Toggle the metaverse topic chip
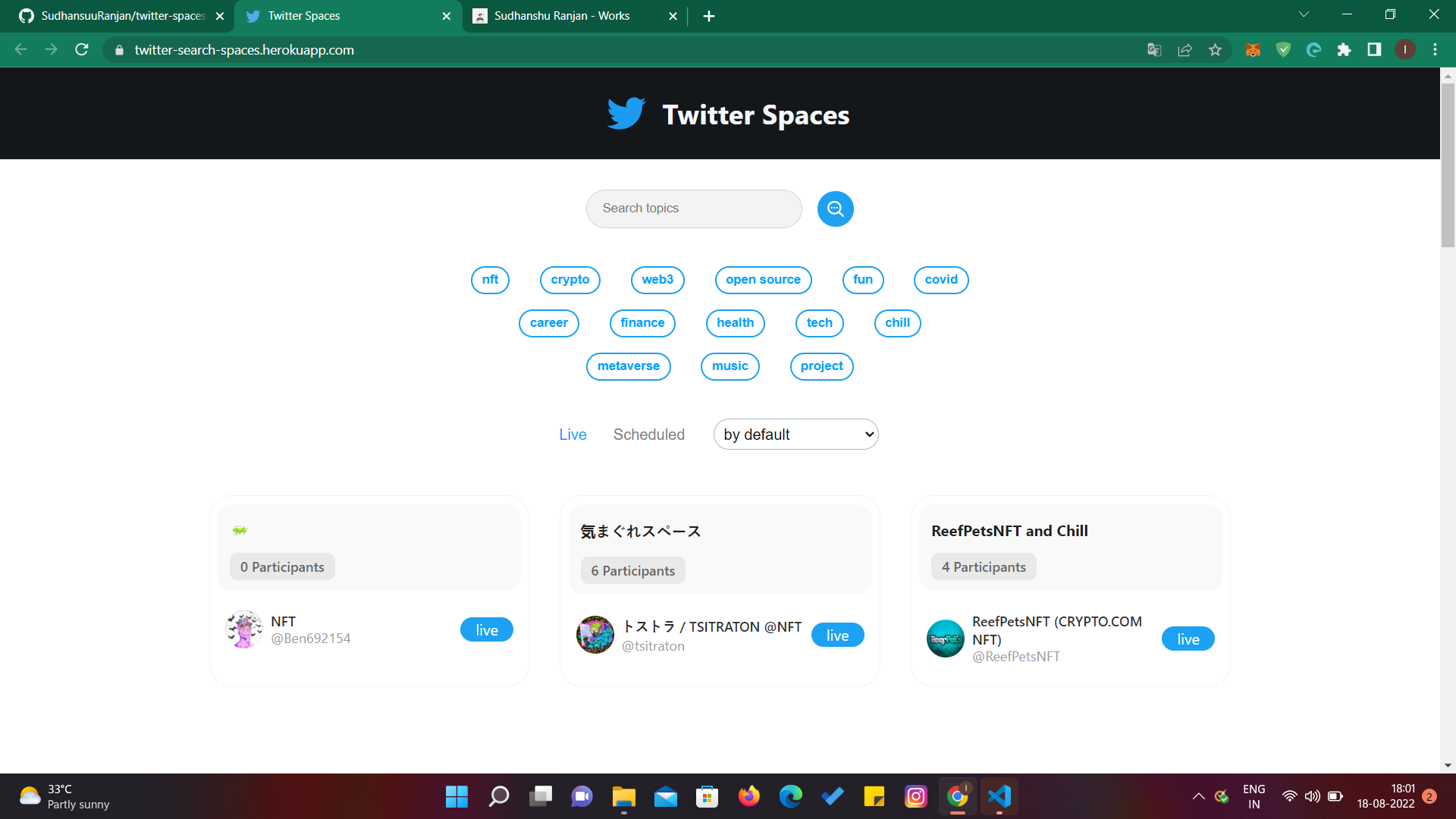1456x819 pixels. [628, 366]
